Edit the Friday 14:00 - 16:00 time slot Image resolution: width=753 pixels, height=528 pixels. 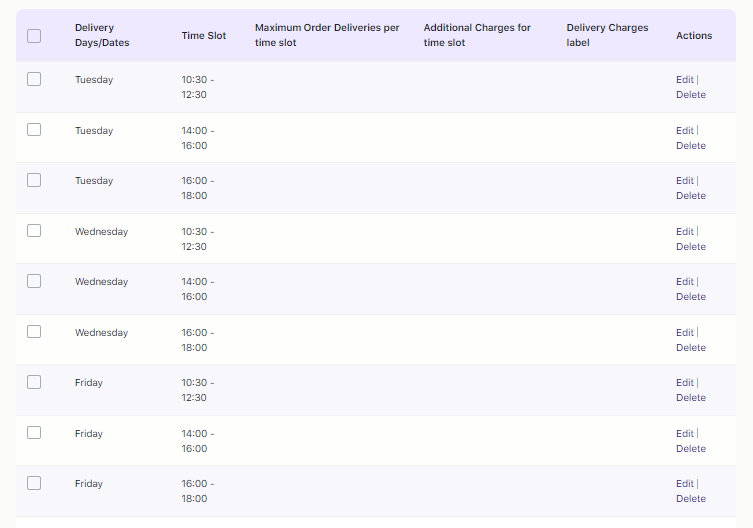[x=684, y=434]
